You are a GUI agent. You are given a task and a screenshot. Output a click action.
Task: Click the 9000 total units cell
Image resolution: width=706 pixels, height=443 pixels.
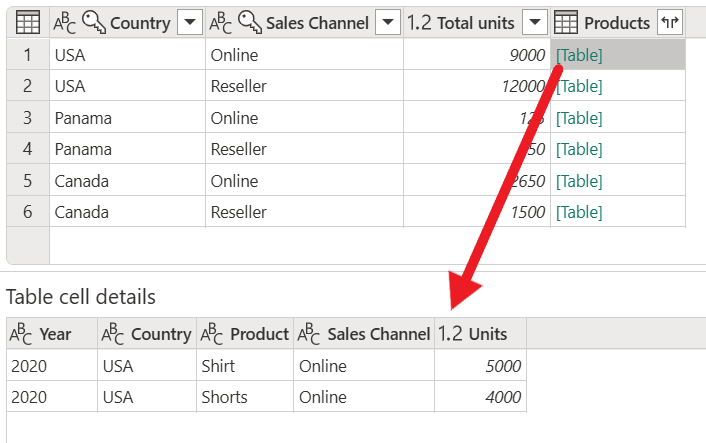(x=477, y=55)
